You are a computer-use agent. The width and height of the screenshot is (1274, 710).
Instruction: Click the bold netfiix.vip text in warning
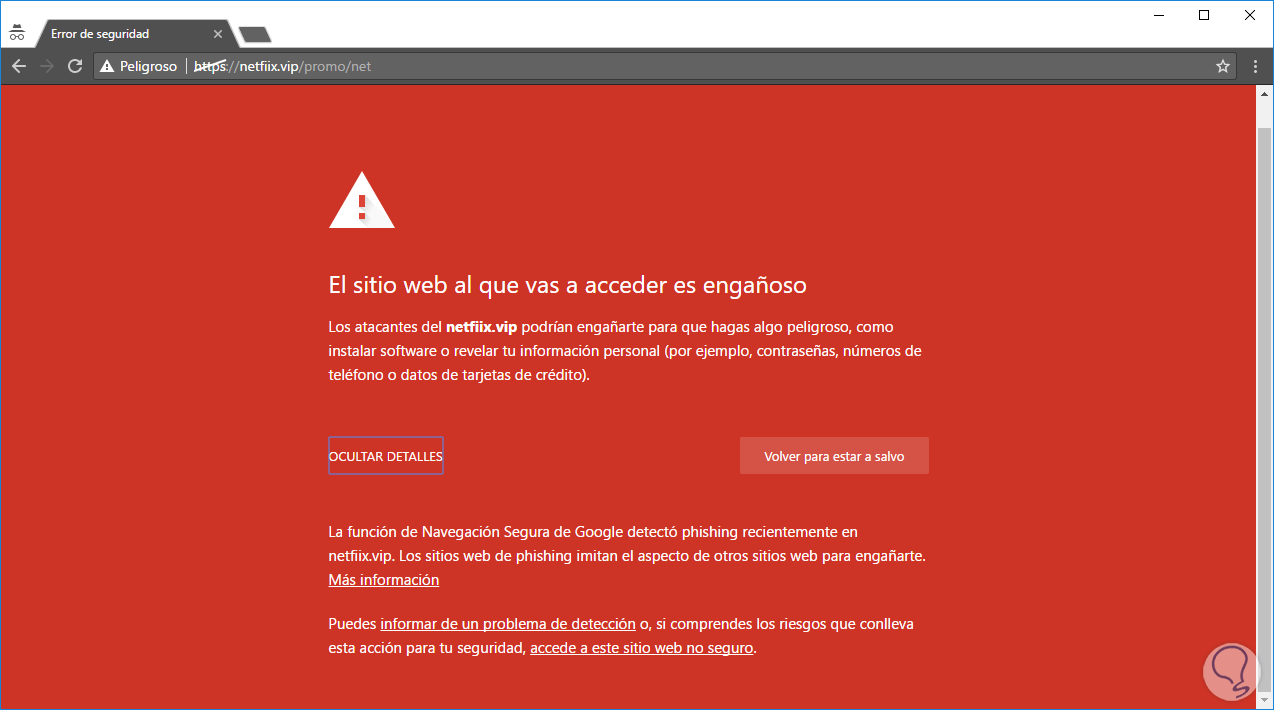click(482, 327)
